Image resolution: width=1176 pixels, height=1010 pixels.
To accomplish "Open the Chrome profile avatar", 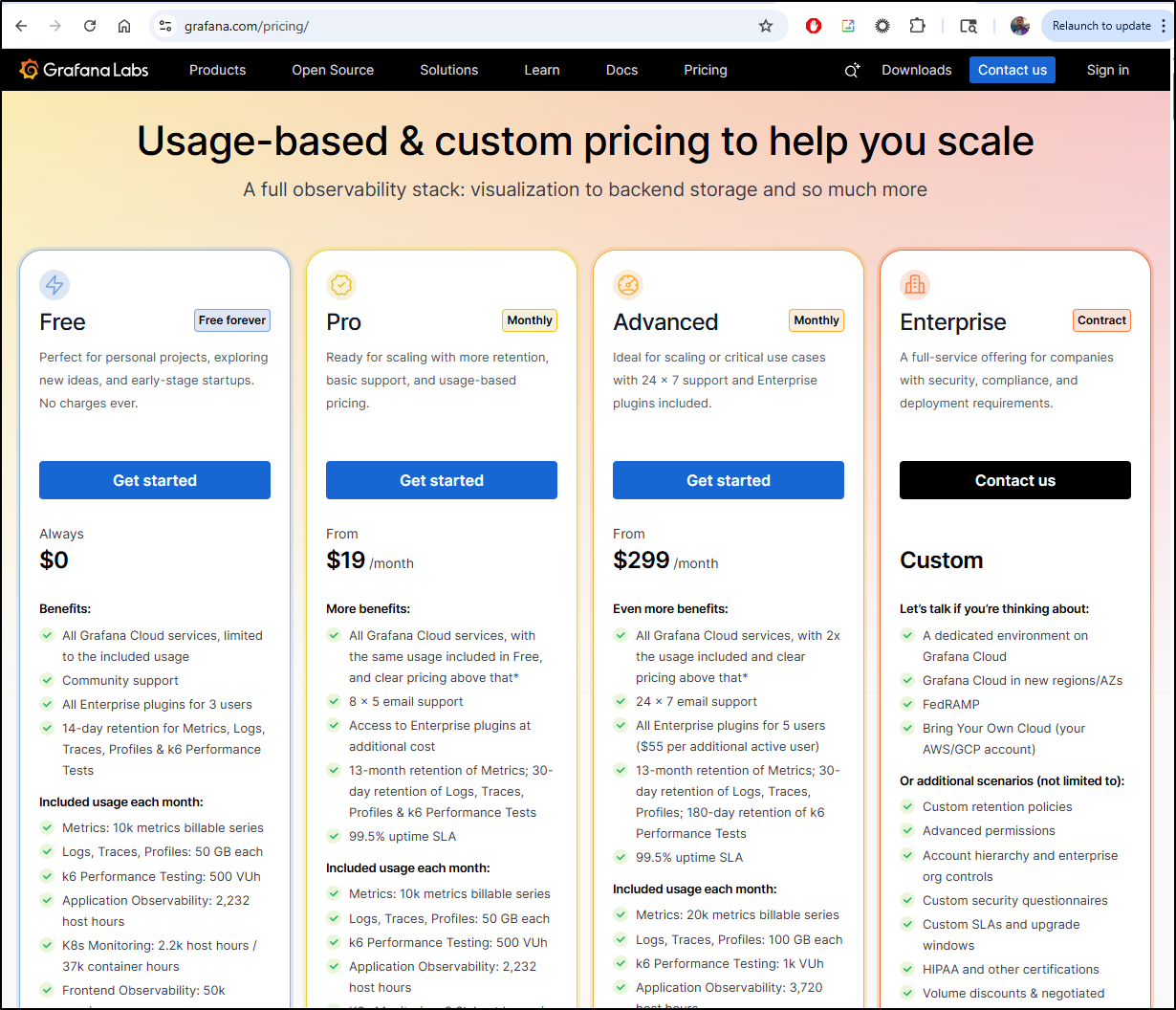I will click(x=1020, y=26).
